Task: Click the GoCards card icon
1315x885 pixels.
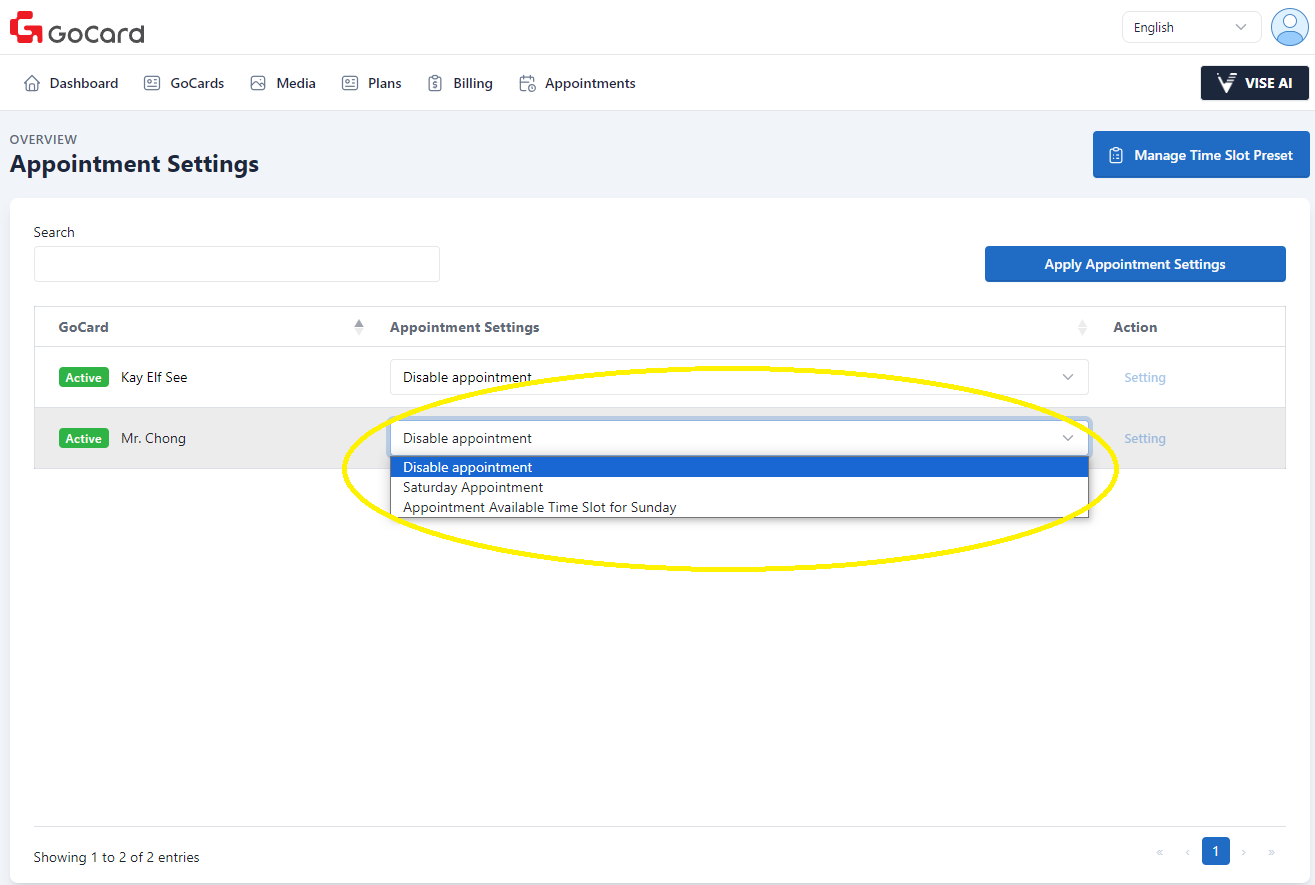Action: [x=152, y=84]
